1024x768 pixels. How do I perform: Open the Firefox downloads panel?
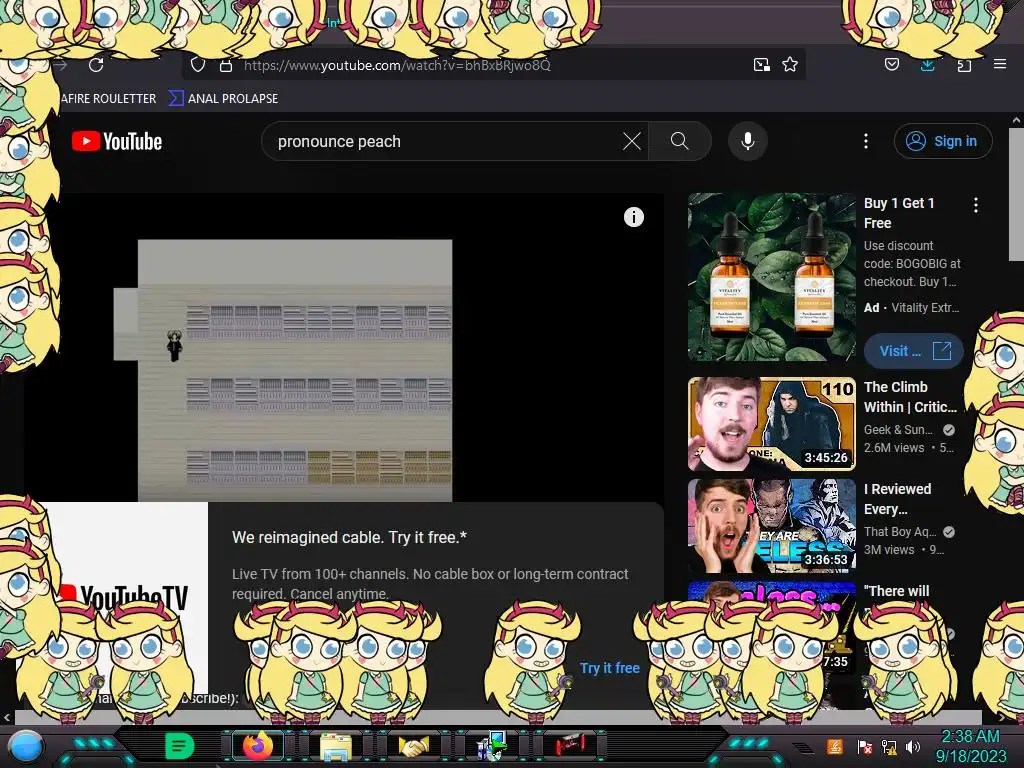927,65
